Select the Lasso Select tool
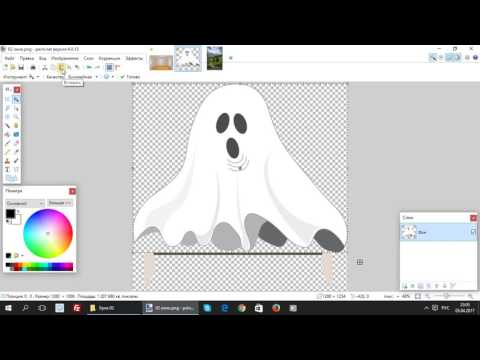This screenshot has height=360, width=480. [7, 108]
